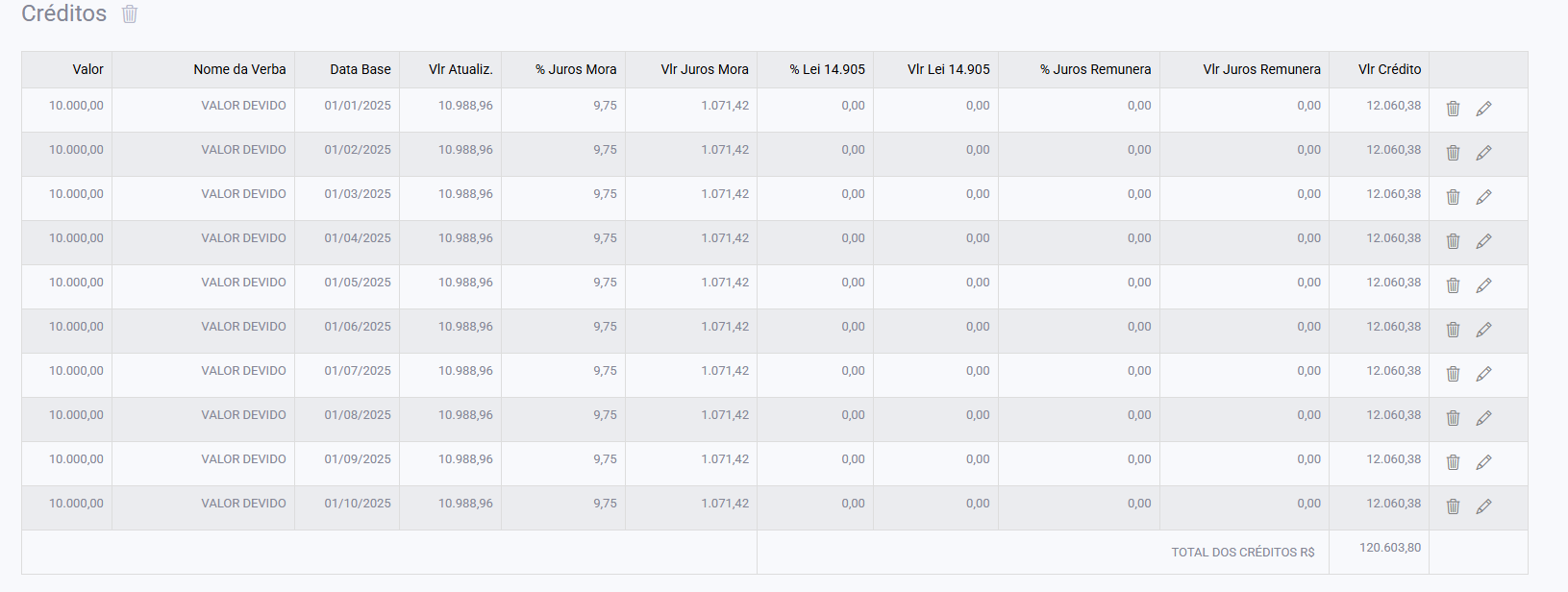Viewport: 1568px width, 592px height.
Task: Click the Valor column header
Action: (87, 69)
